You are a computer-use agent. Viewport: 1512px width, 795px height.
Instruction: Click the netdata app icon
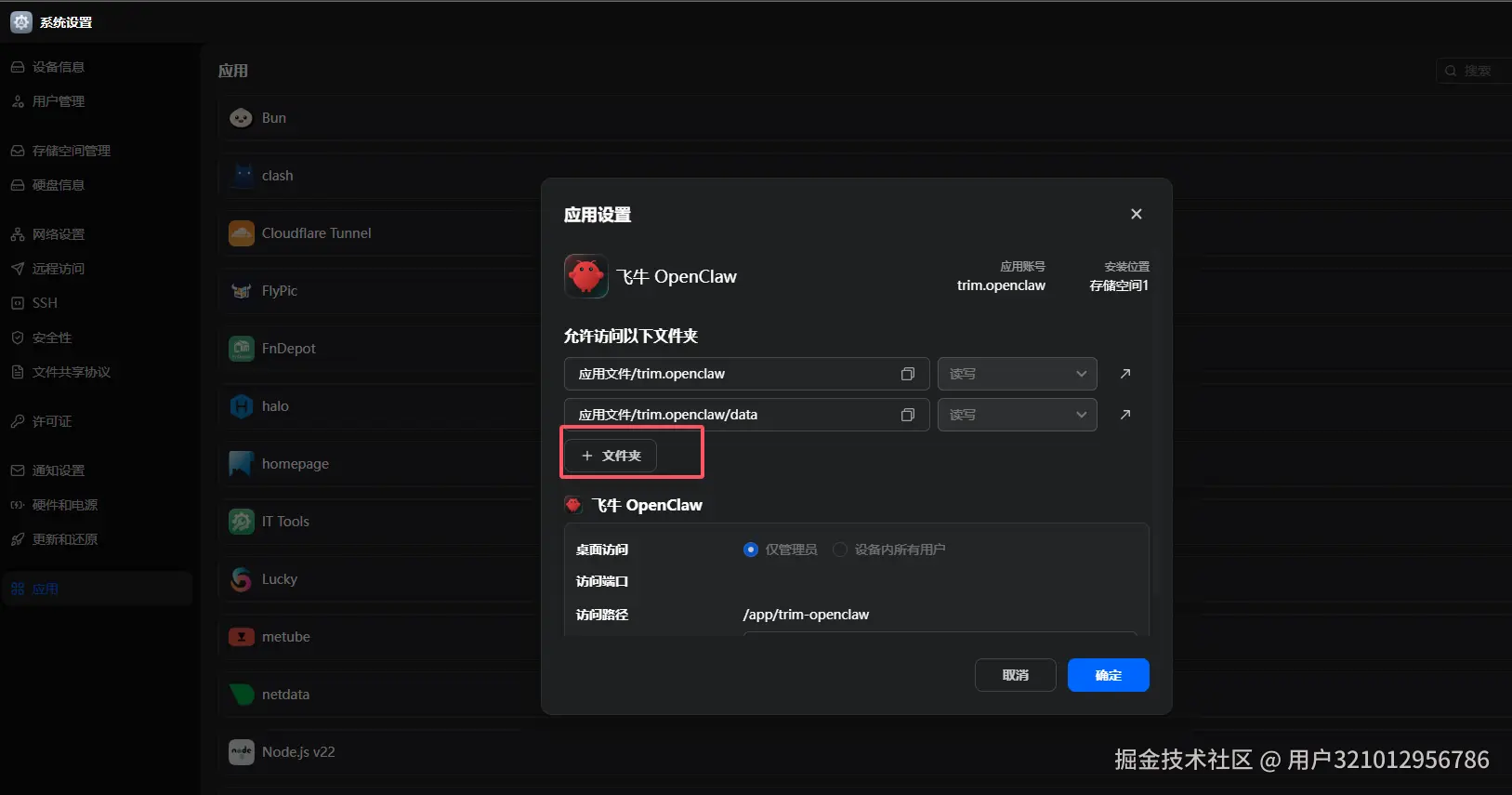coord(242,695)
